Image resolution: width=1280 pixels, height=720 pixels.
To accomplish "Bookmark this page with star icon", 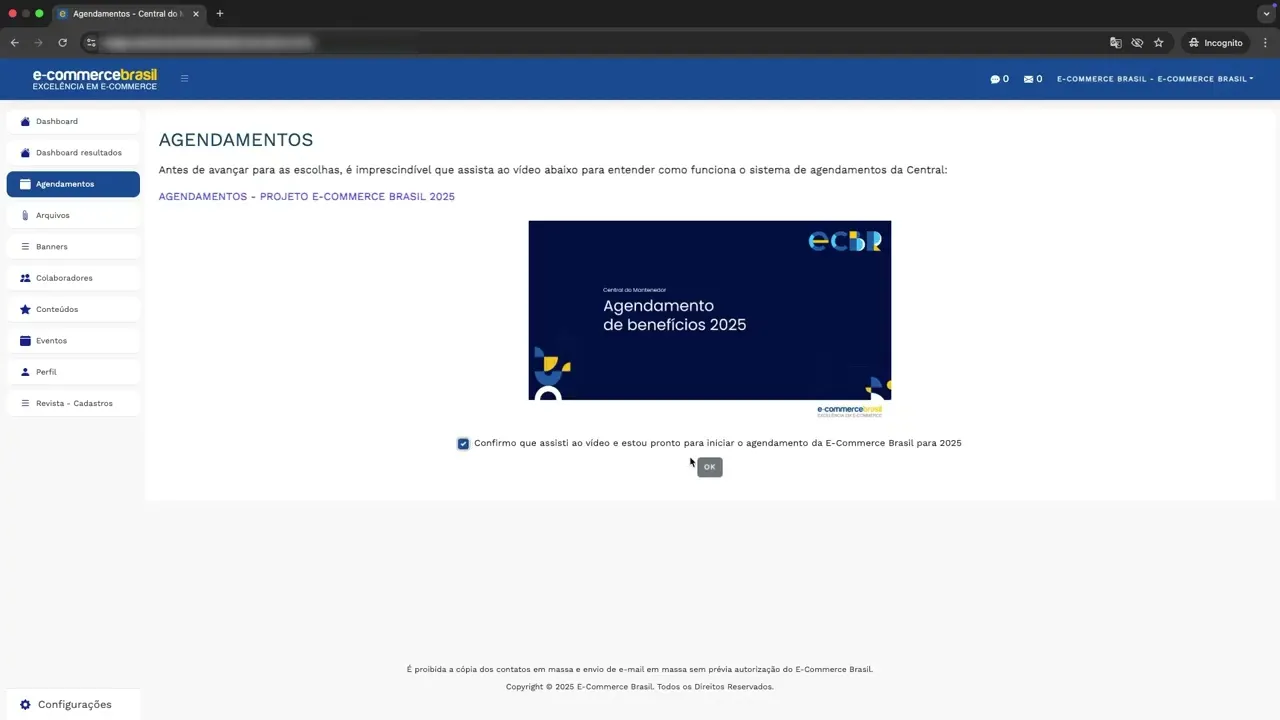I will [x=1159, y=43].
